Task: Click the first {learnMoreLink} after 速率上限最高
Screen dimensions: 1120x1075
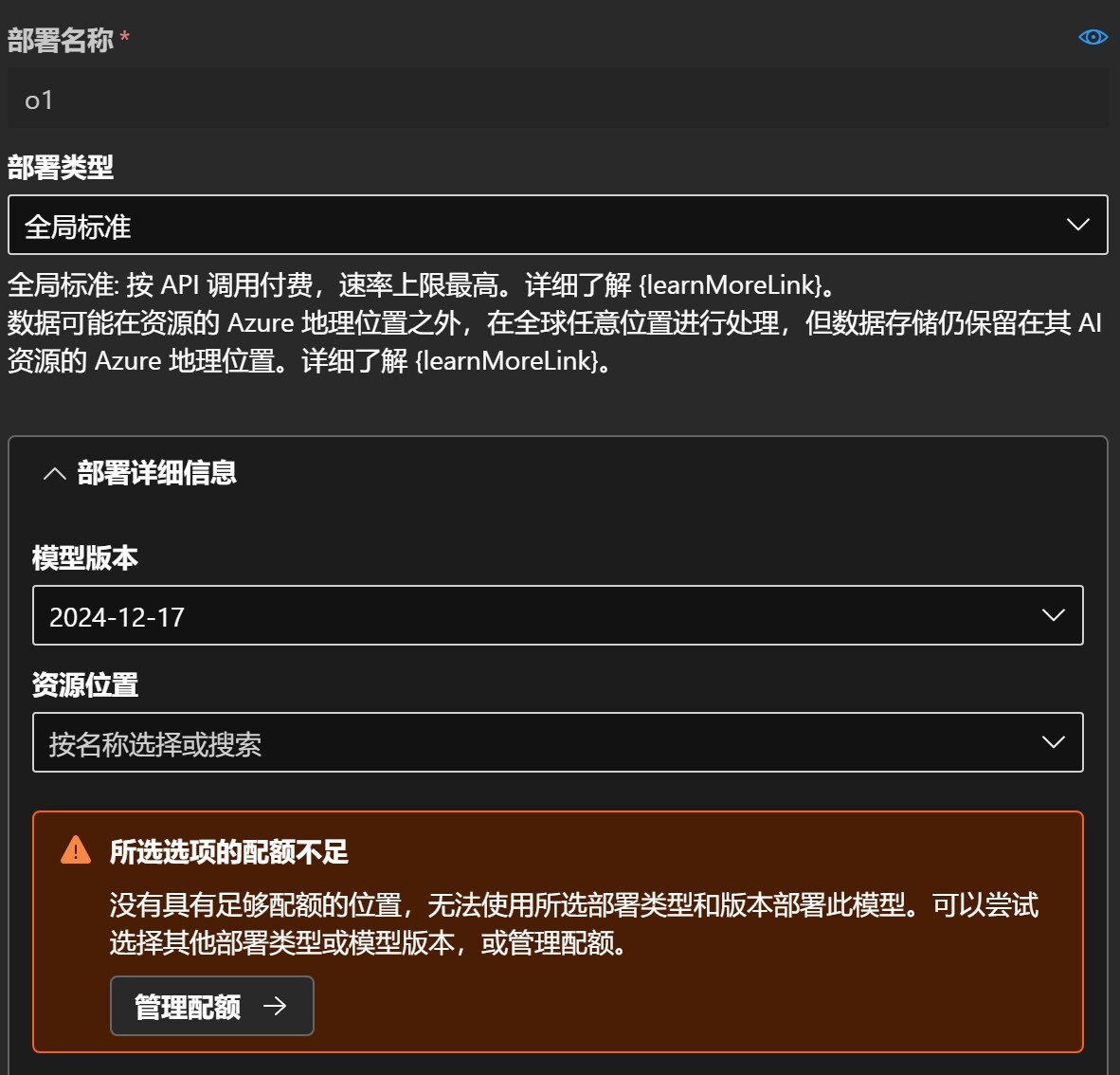Action: tap(730, 285)
